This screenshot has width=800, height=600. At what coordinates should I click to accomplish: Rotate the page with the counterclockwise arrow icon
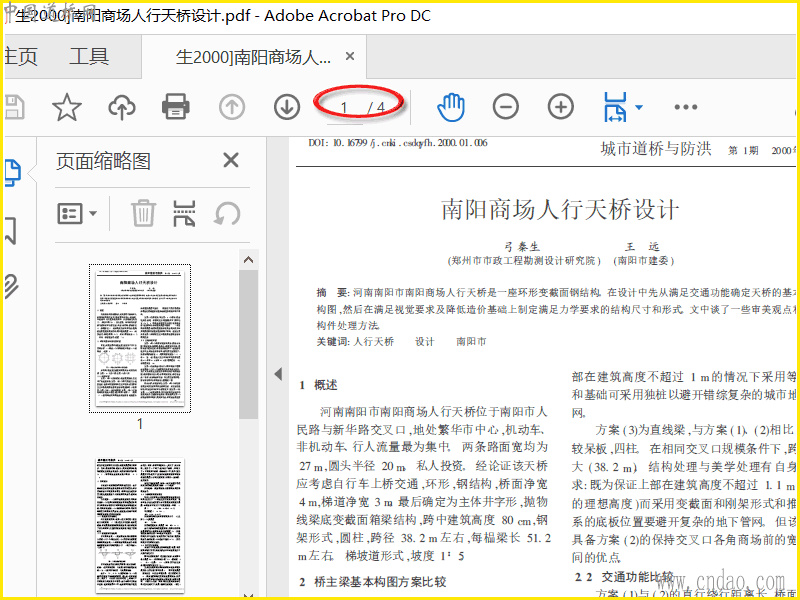point(227,213)
